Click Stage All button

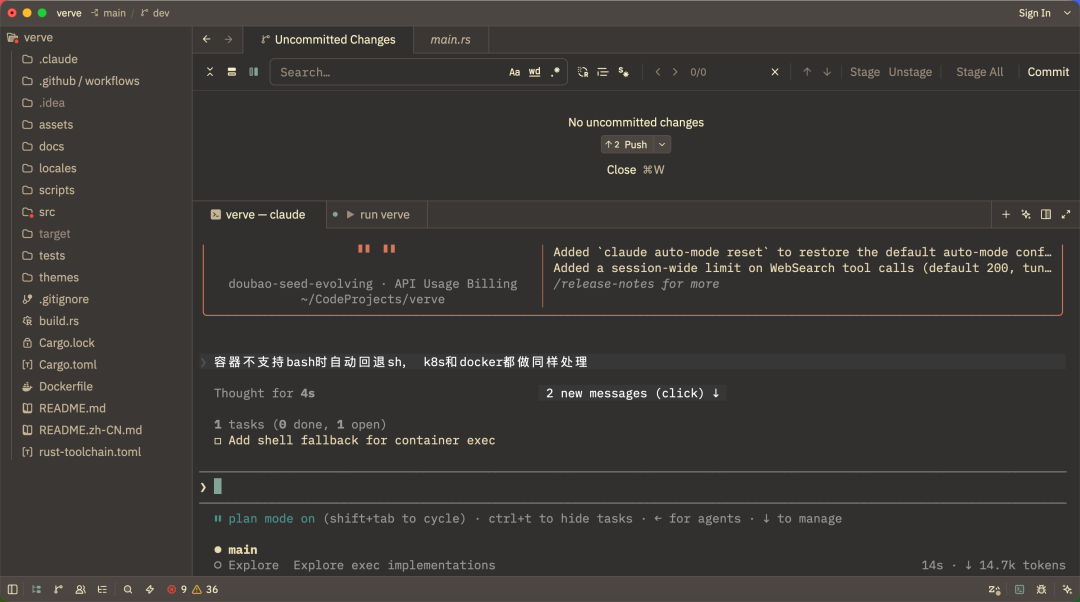click(x=979, y=72)
